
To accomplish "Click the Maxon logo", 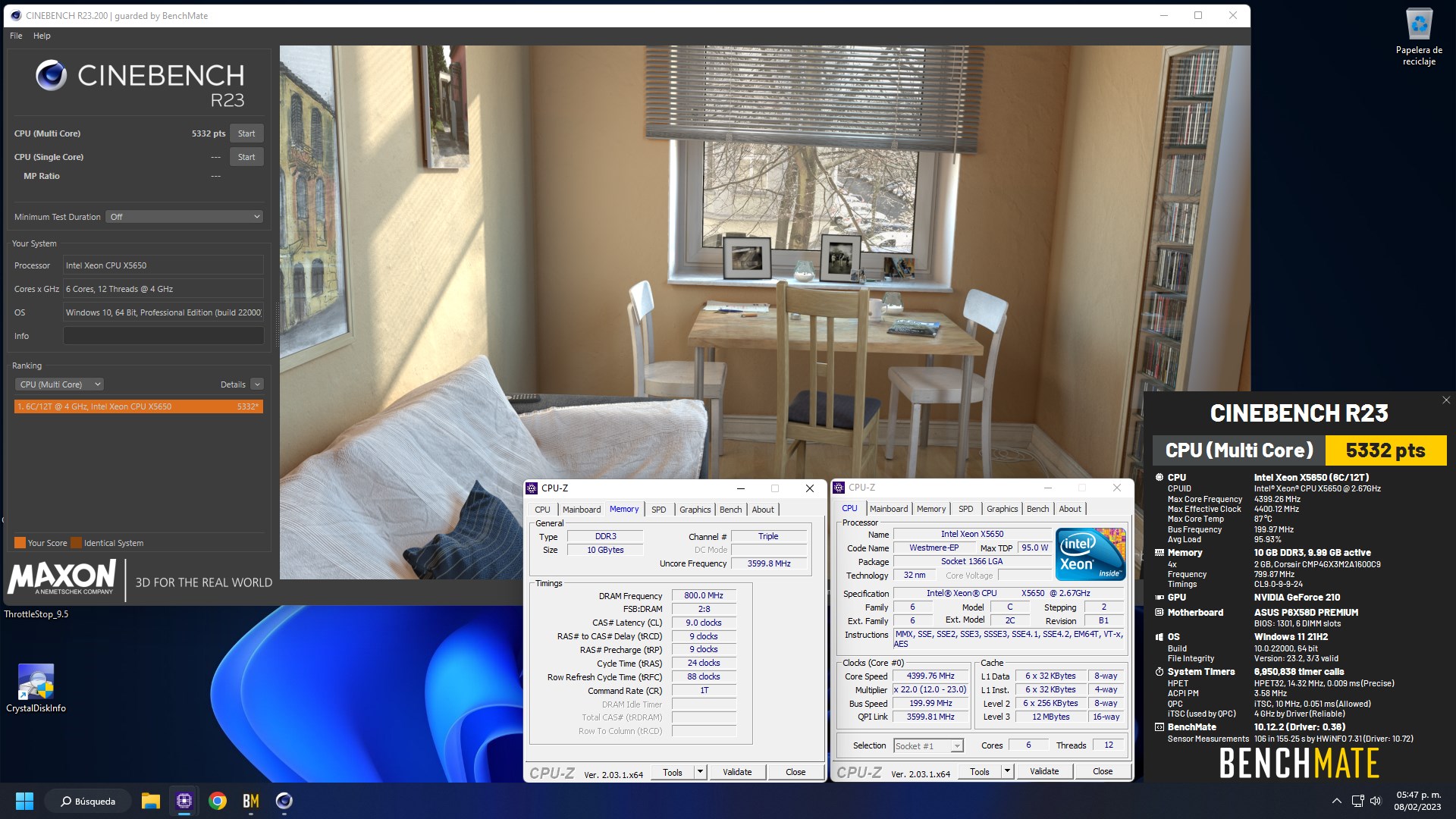I will tap(62, 578).
